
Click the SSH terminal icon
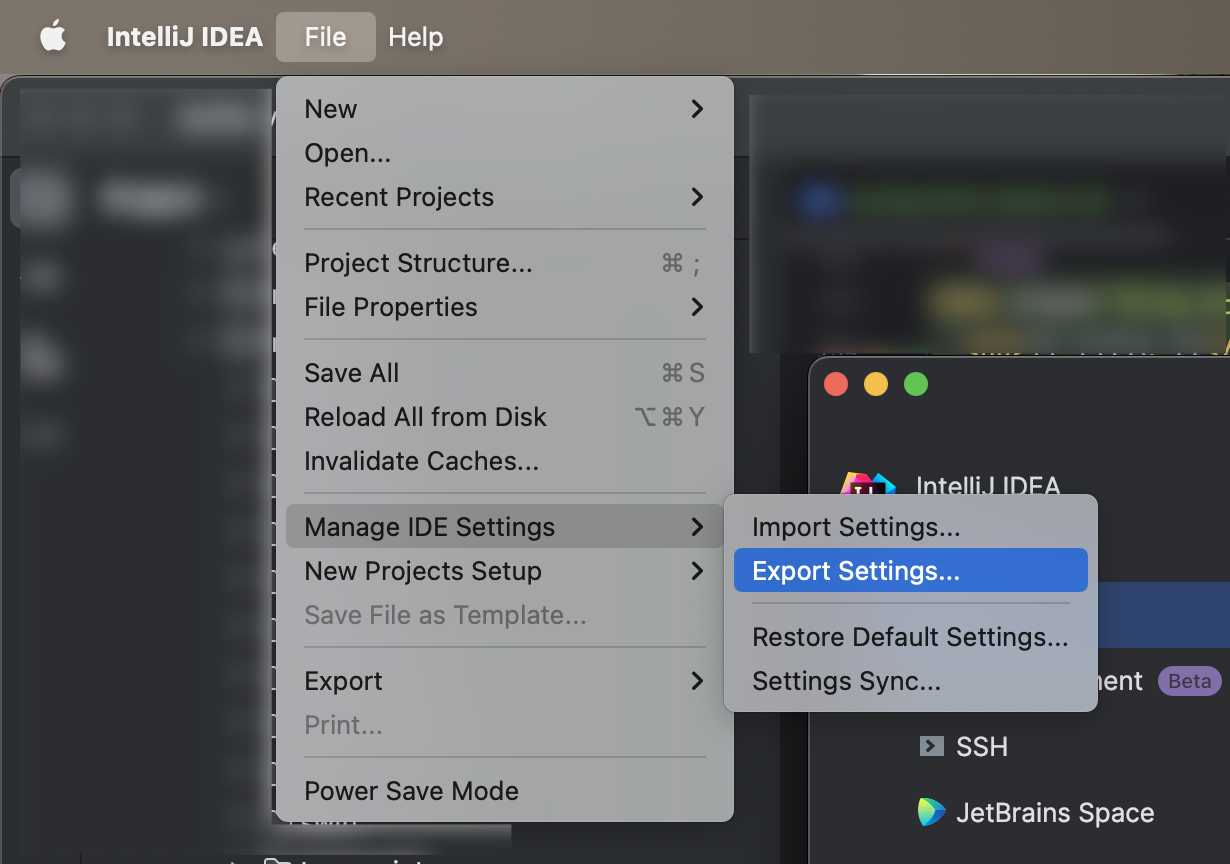931,746
